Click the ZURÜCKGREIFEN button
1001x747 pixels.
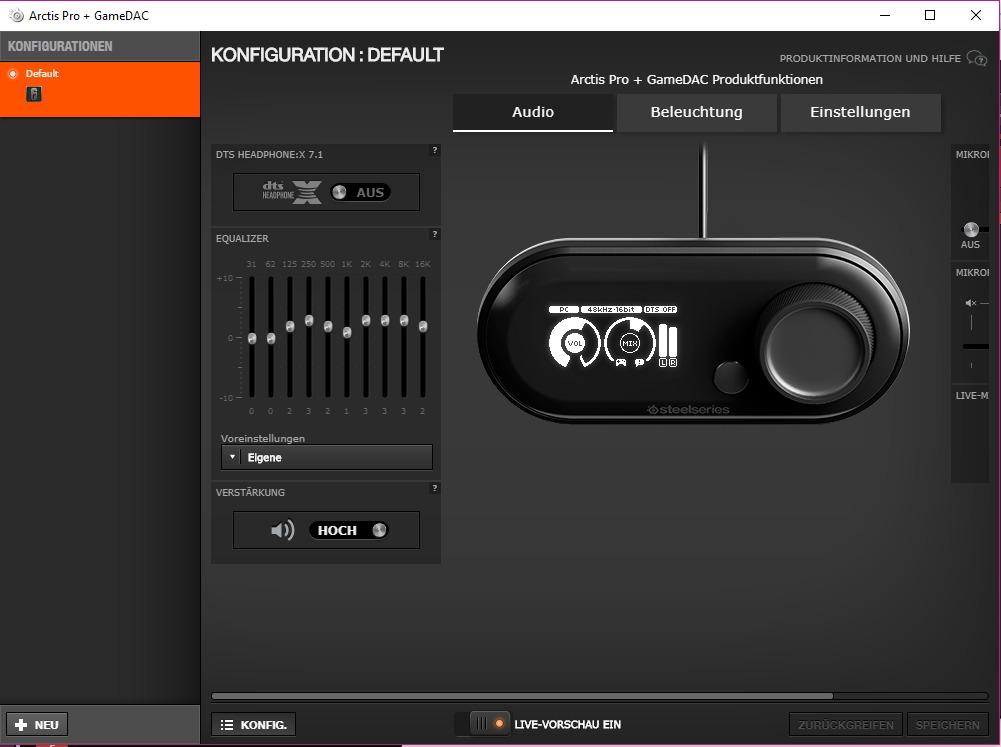pyautogui.click(x=846, y=725)
